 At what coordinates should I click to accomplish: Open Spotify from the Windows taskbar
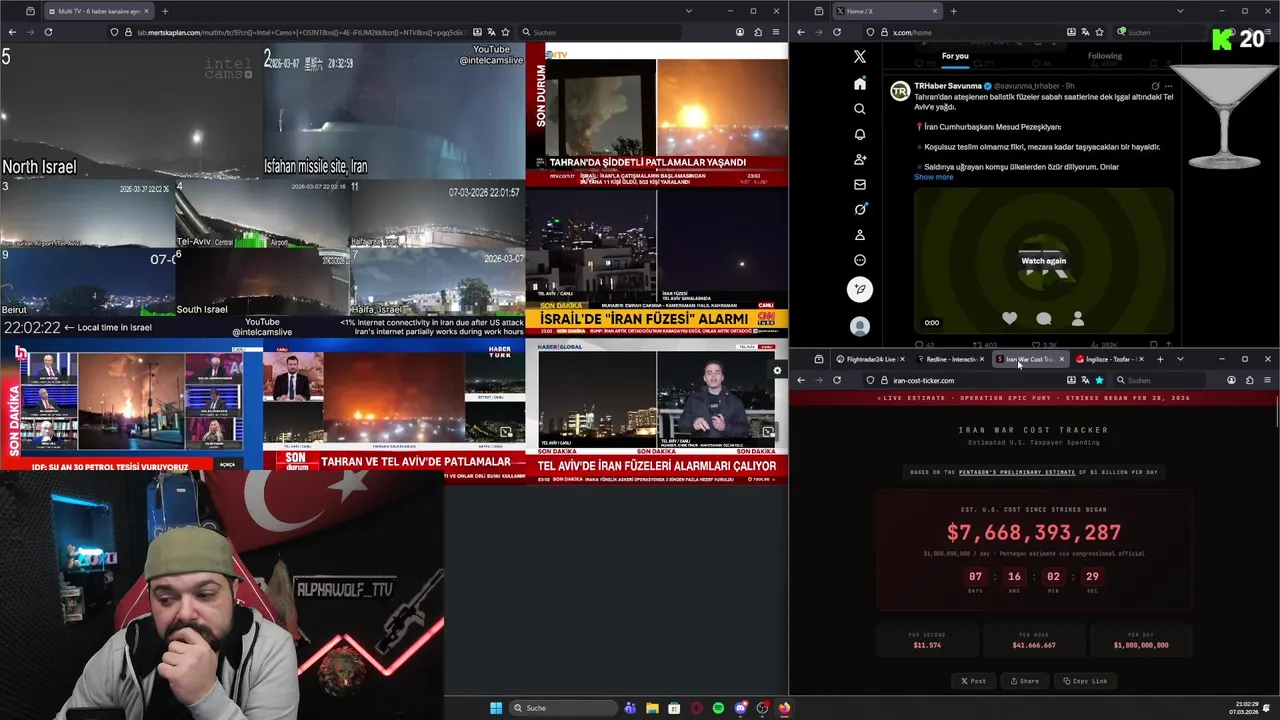point(718,708)
